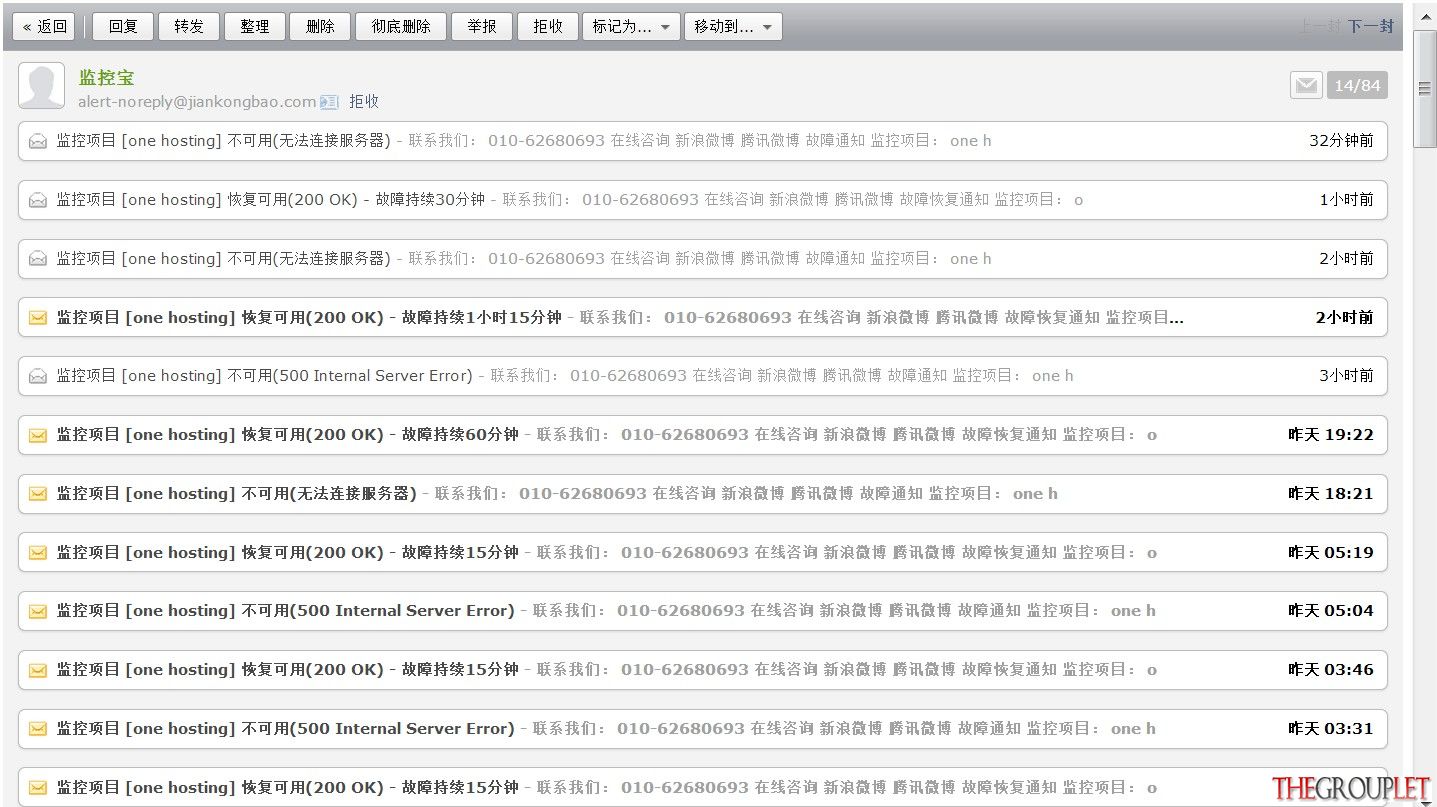Click the 昨天 03:31 timestamp

point(1330,728)
